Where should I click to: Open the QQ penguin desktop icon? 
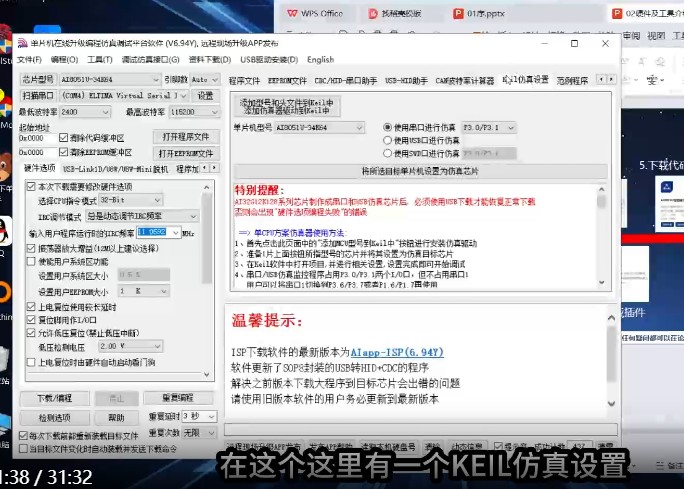click(4, 231)
